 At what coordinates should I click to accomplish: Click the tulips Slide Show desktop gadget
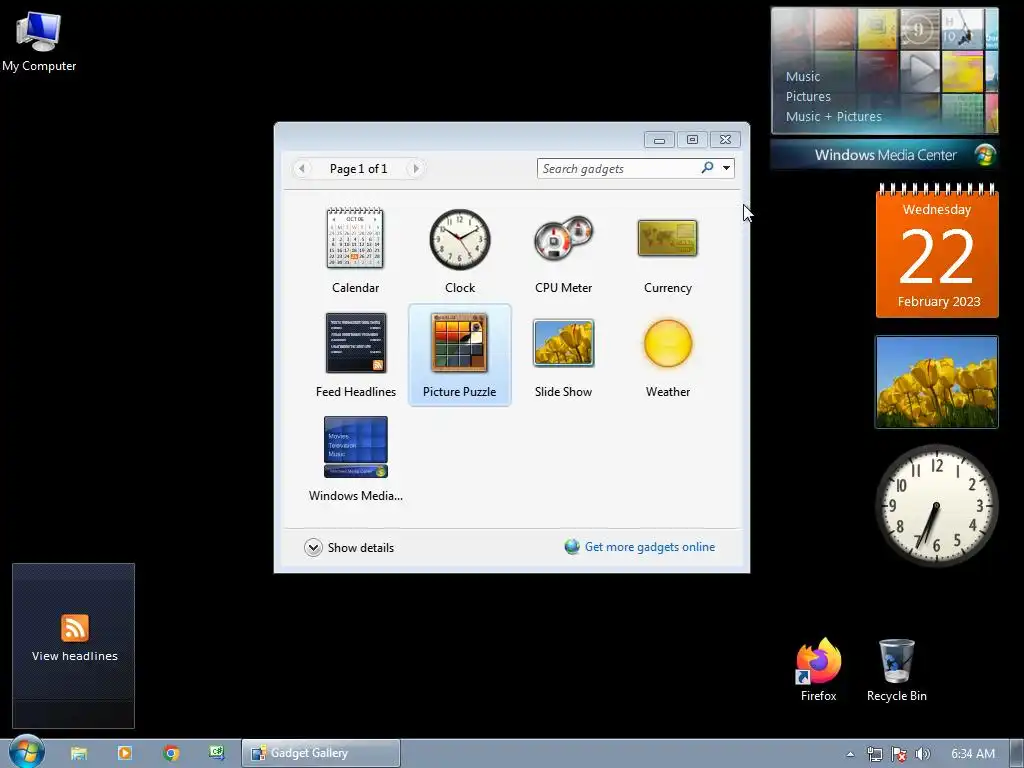click(936, 382)
